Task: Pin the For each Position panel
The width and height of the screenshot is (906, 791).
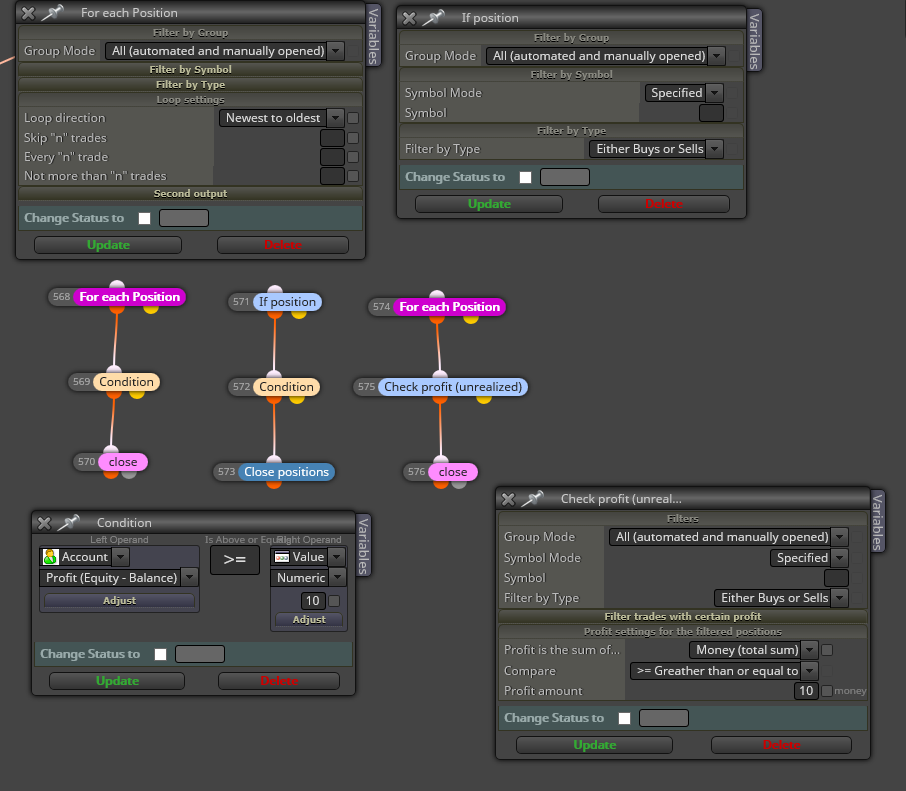Action: [x=53, y=12]
